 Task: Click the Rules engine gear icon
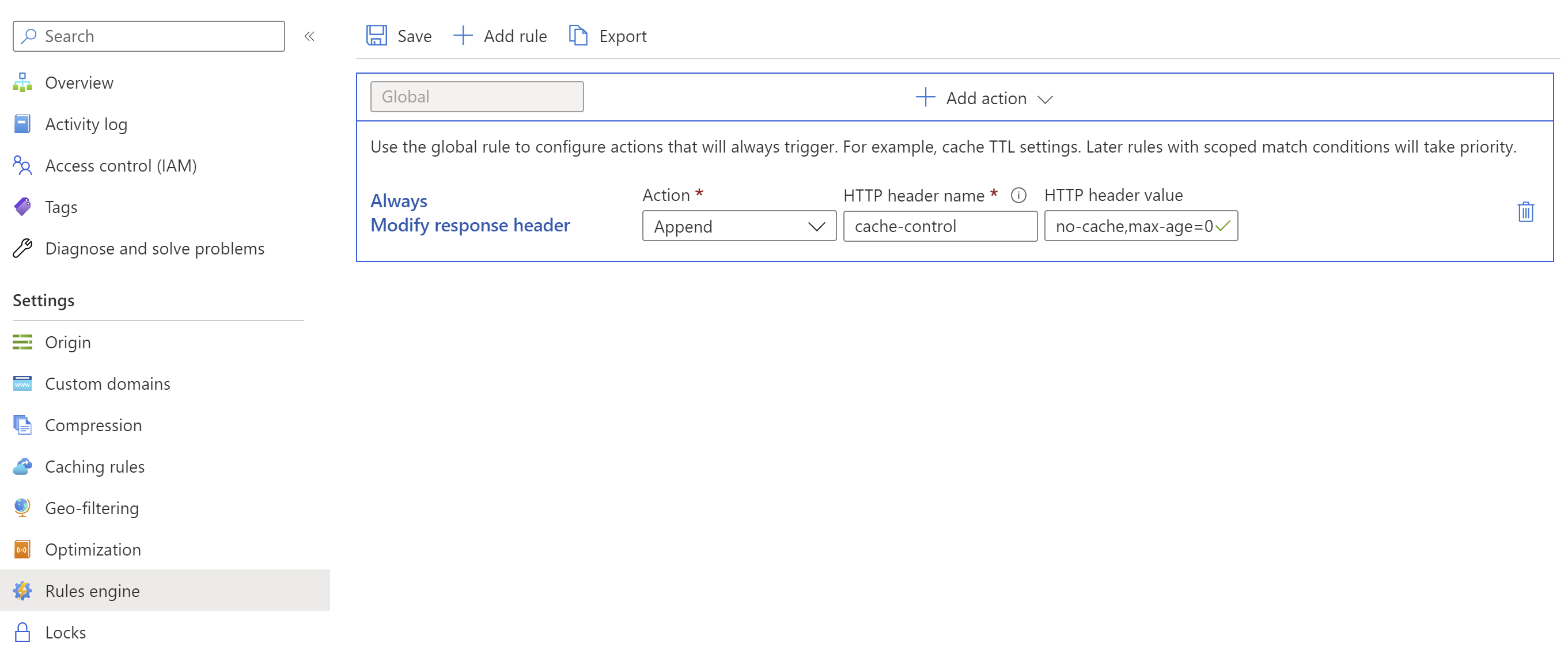[22, 591]
